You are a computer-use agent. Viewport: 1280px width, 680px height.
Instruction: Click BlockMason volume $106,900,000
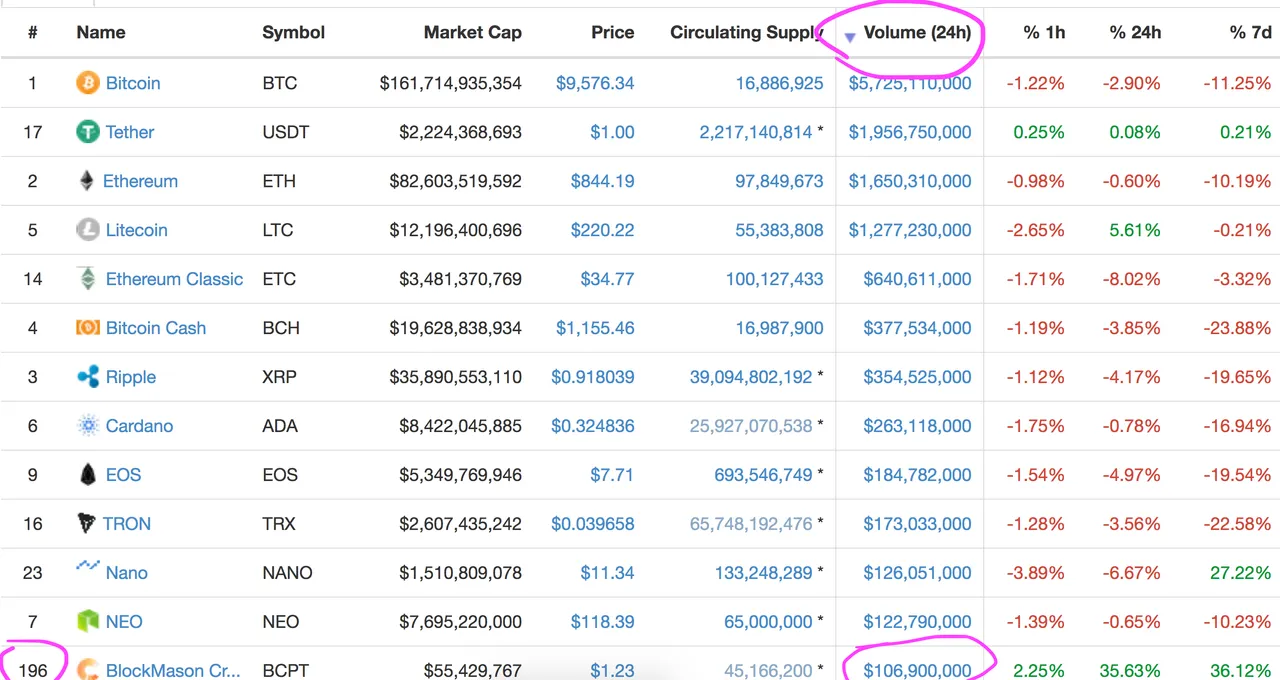click(917, 671)
